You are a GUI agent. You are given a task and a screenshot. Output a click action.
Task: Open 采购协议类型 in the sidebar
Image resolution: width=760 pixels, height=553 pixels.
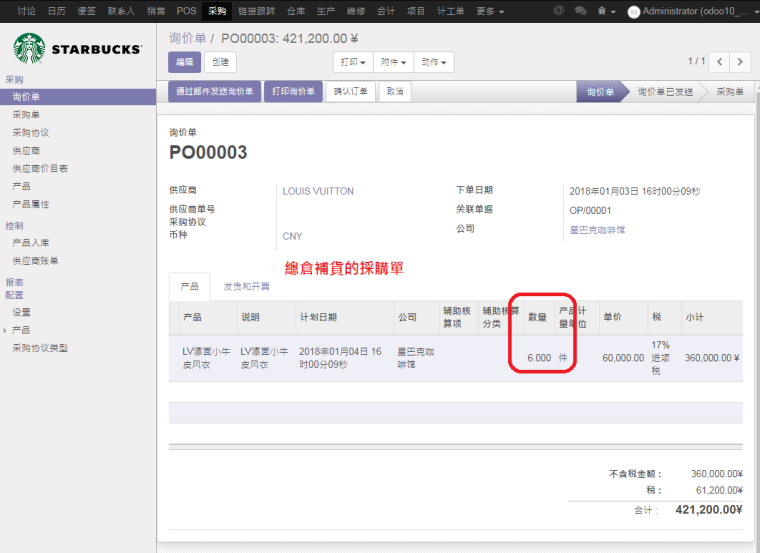click(x=40, y=348)
